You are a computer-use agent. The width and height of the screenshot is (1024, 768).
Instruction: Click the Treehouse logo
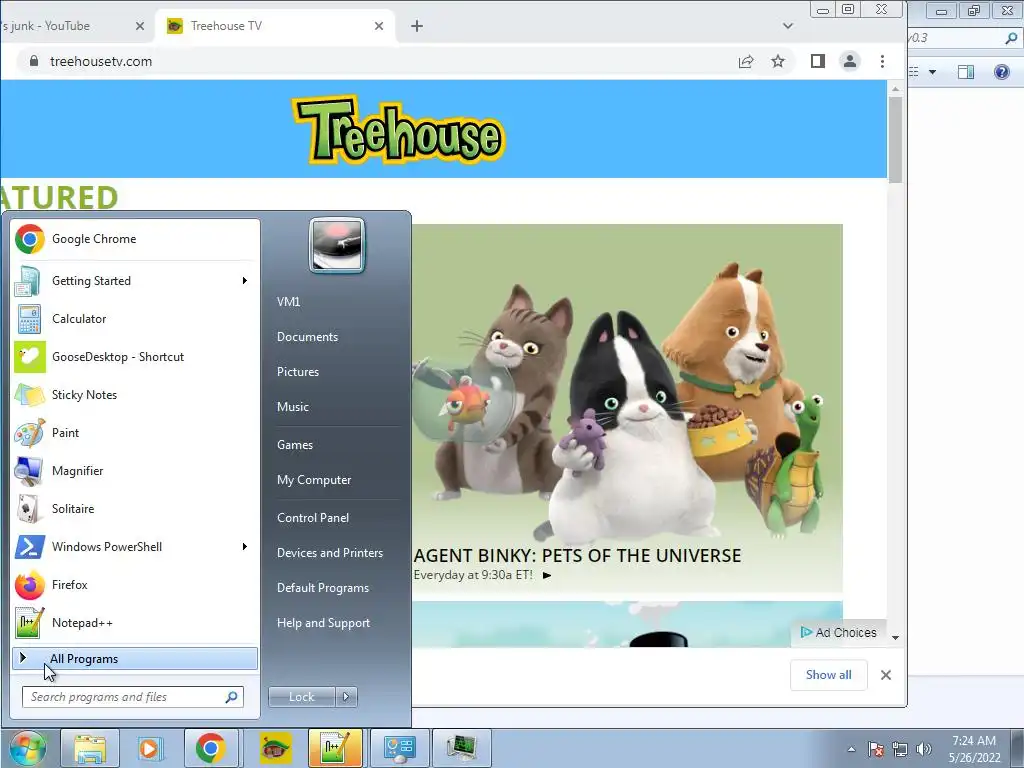point(398,129)
